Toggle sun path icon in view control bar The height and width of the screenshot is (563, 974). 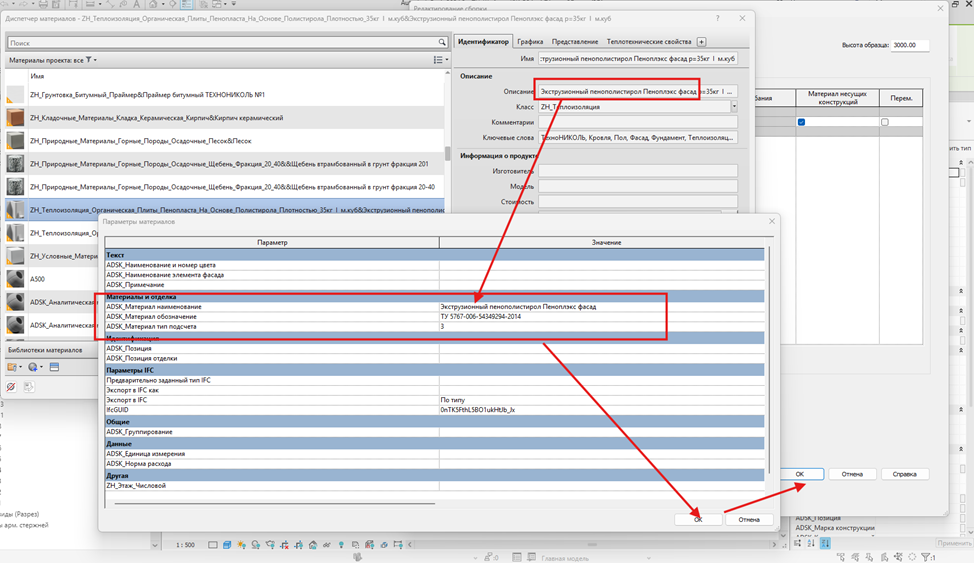point(241,545)
